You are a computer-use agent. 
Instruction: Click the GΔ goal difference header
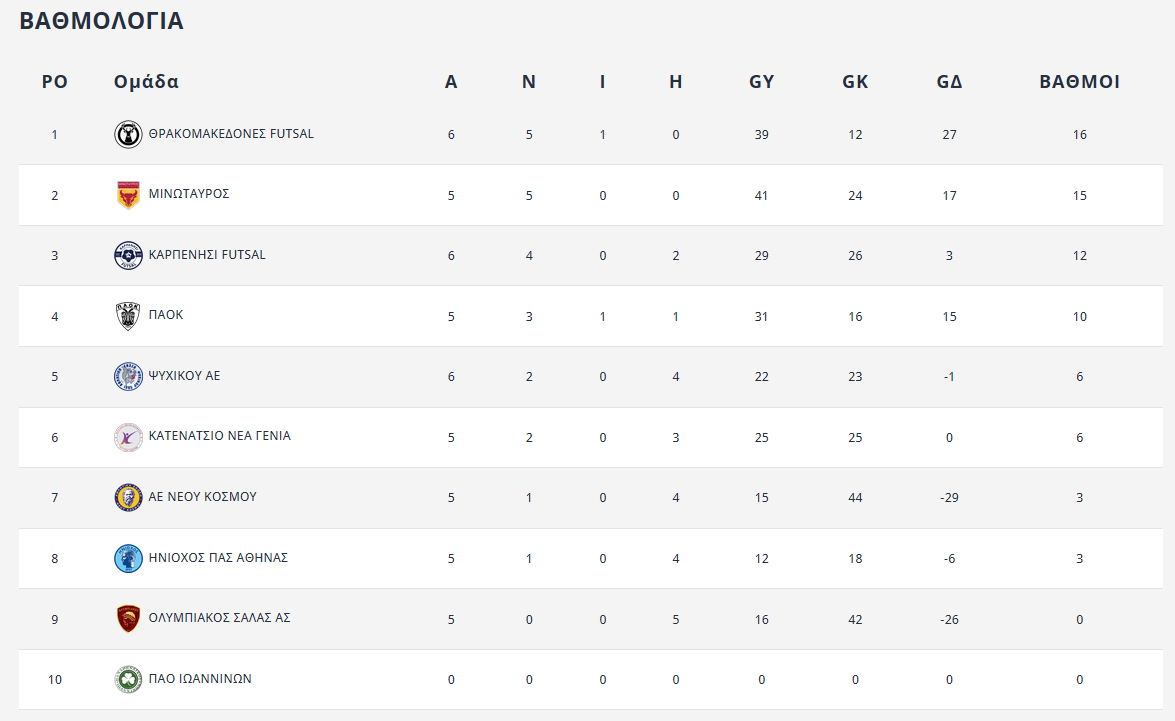[x=949, y=82]
